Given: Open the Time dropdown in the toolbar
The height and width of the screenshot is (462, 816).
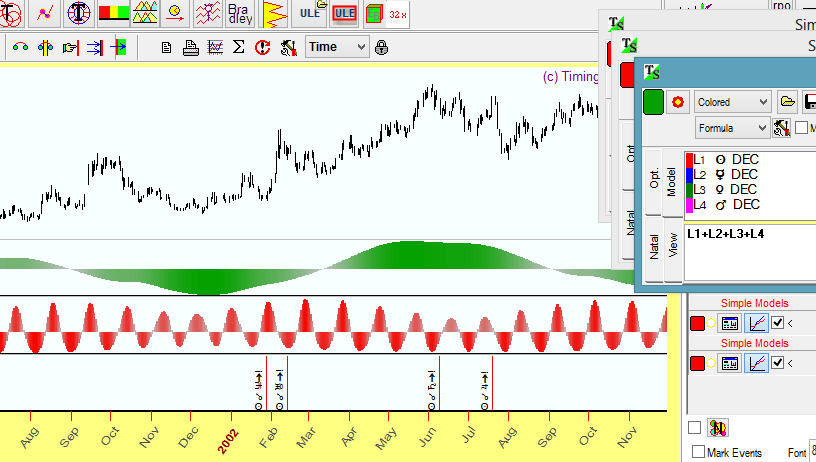Looking at the screenshot, I should tap(338, 47).
